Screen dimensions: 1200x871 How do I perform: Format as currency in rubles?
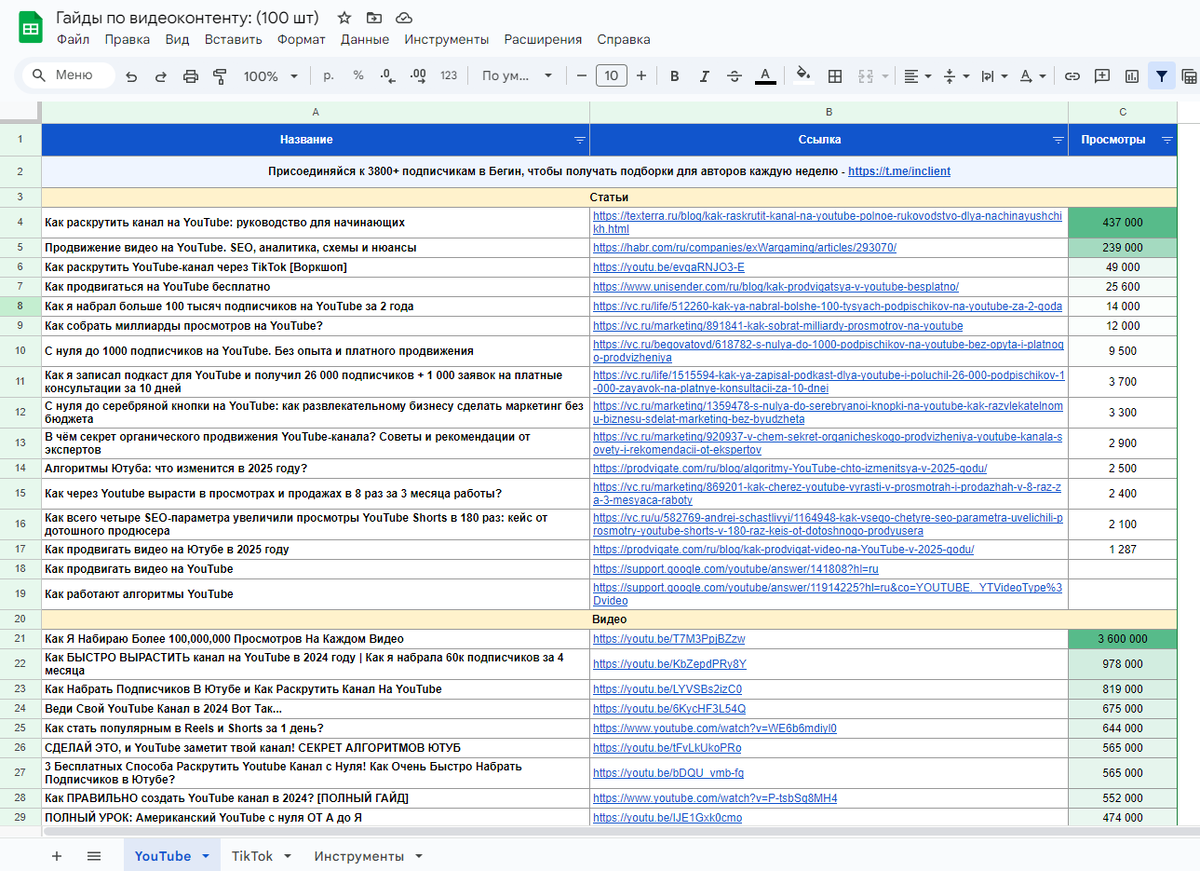point(328,76)
